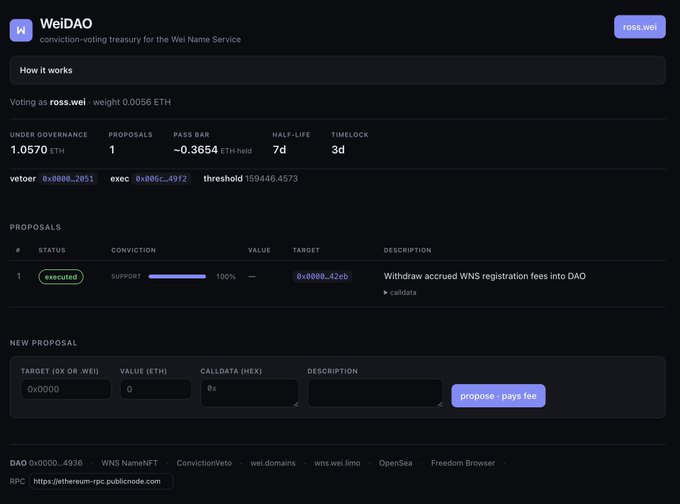Focus the Calldata (hex) text area
The image size is (680, 504).
pos(249,393)
